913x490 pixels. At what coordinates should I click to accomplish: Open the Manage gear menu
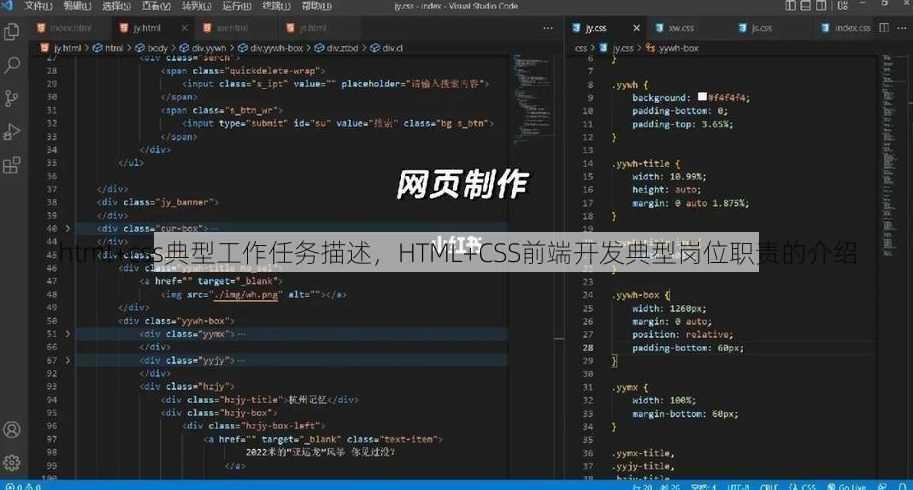[12, 463]
